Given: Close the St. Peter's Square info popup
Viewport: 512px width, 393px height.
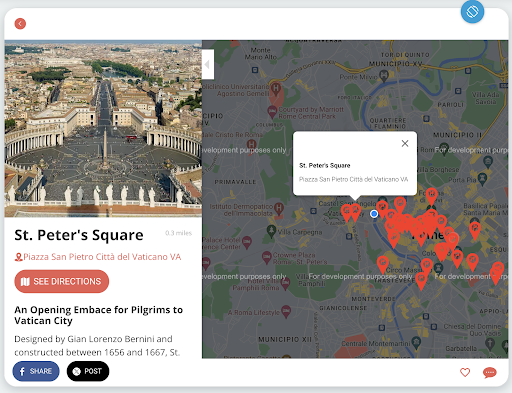Looking at the screenshot, I should click(x=405, y=143).
